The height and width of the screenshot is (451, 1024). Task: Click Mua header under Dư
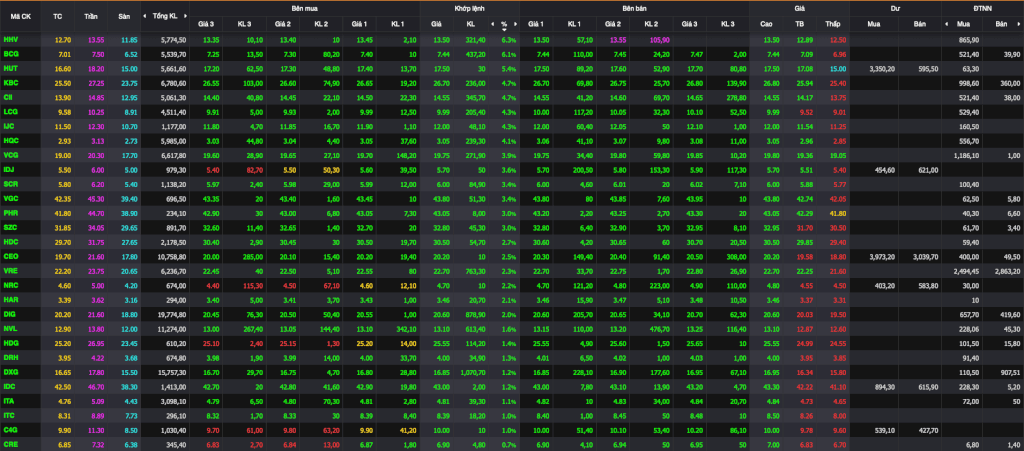click(872, 24)
